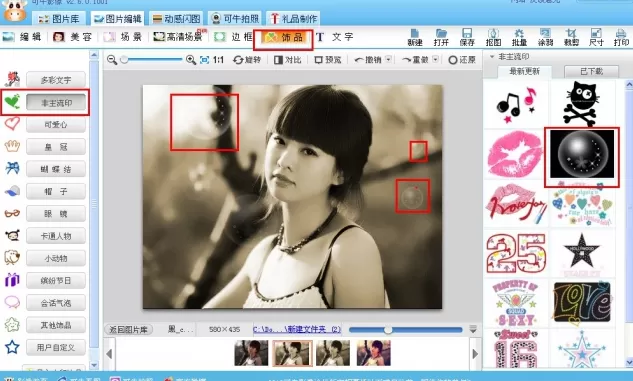Click the 涂鸦 doodle icon
The width and height of the screenshot is (633, 381).
545,38
